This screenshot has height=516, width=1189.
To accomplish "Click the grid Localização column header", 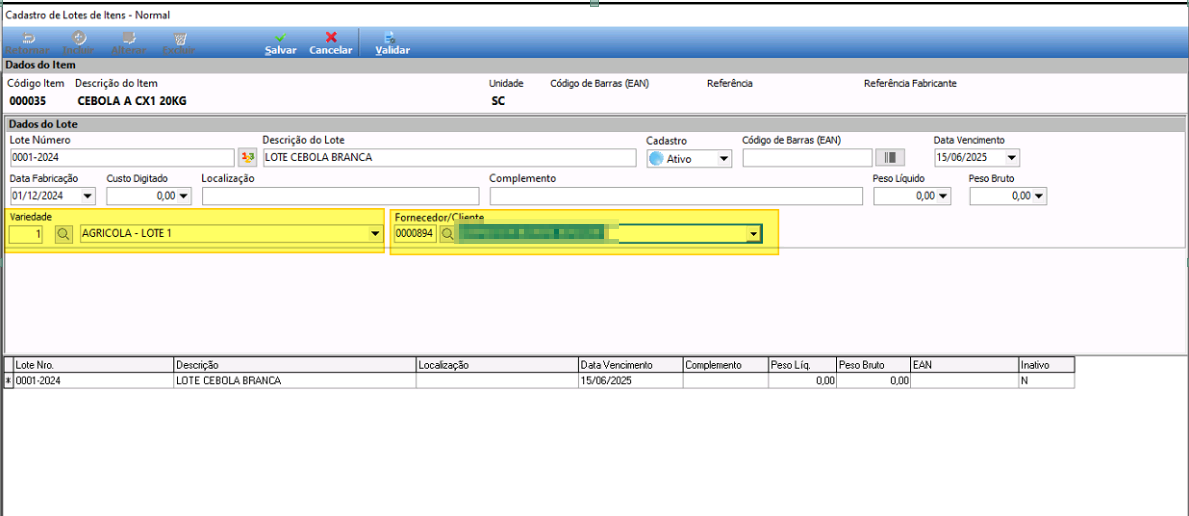I will 497,365.
